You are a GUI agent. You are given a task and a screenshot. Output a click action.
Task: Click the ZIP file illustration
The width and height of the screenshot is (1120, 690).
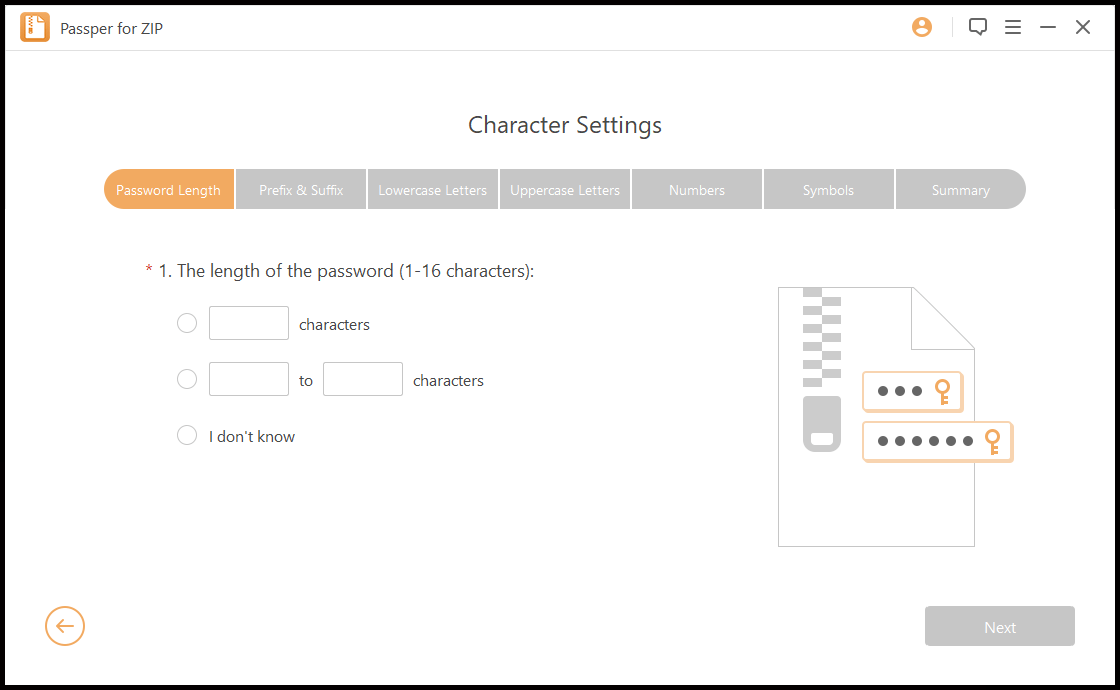coord(895,416)
